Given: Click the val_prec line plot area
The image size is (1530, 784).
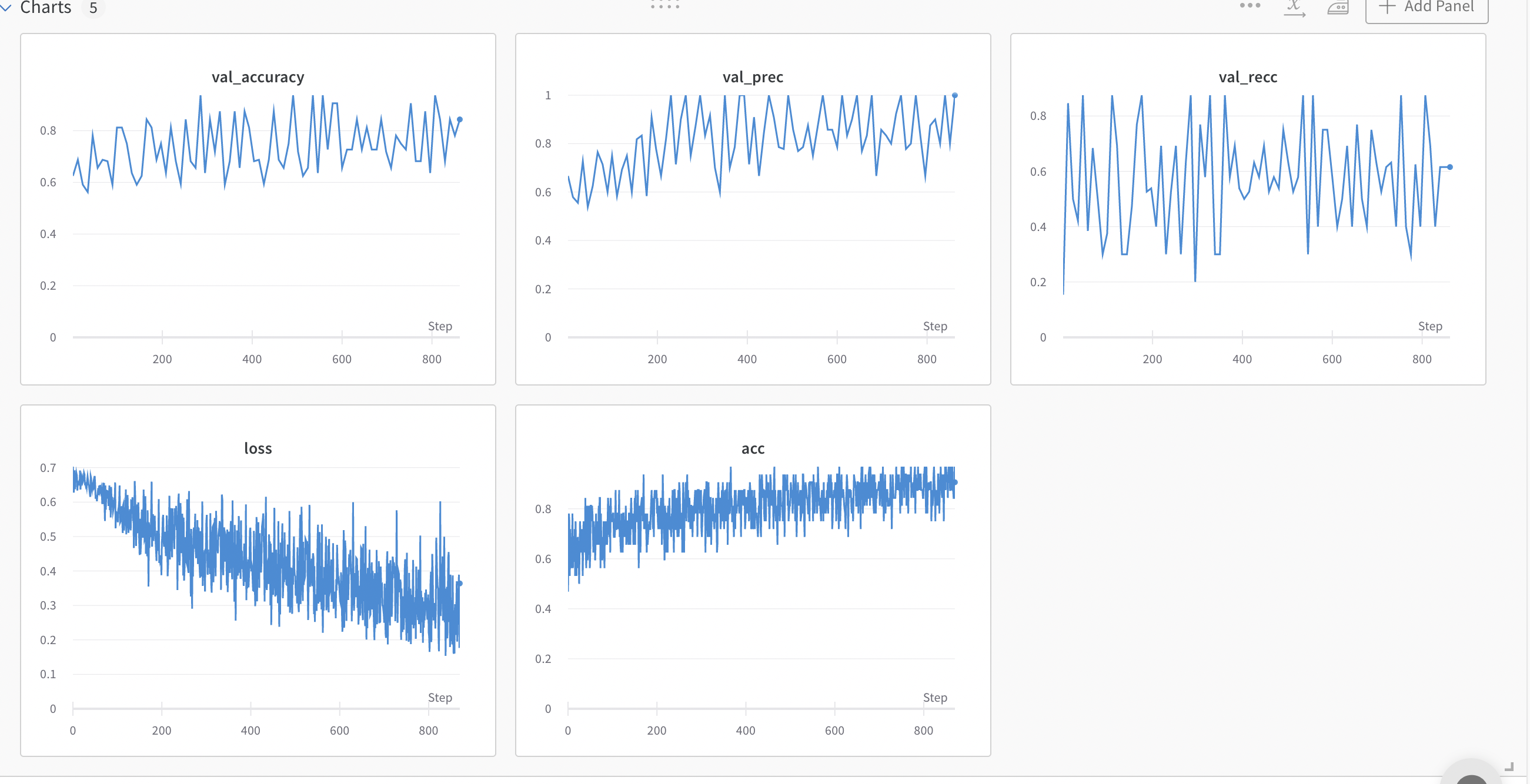Looking at the screenshot, I should coord(761,216).
